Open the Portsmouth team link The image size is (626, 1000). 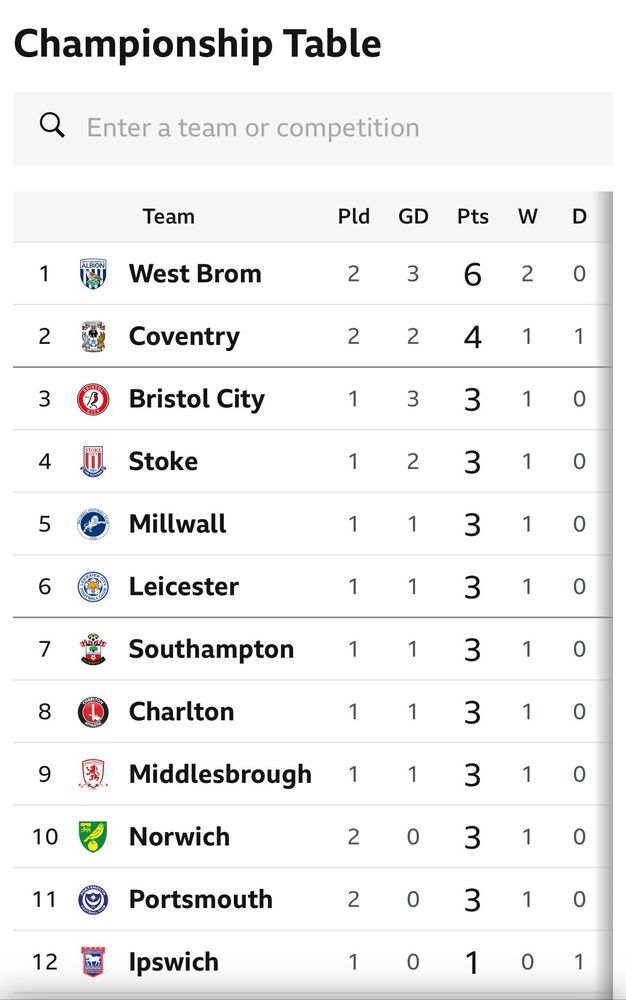(x=201, y=899)
